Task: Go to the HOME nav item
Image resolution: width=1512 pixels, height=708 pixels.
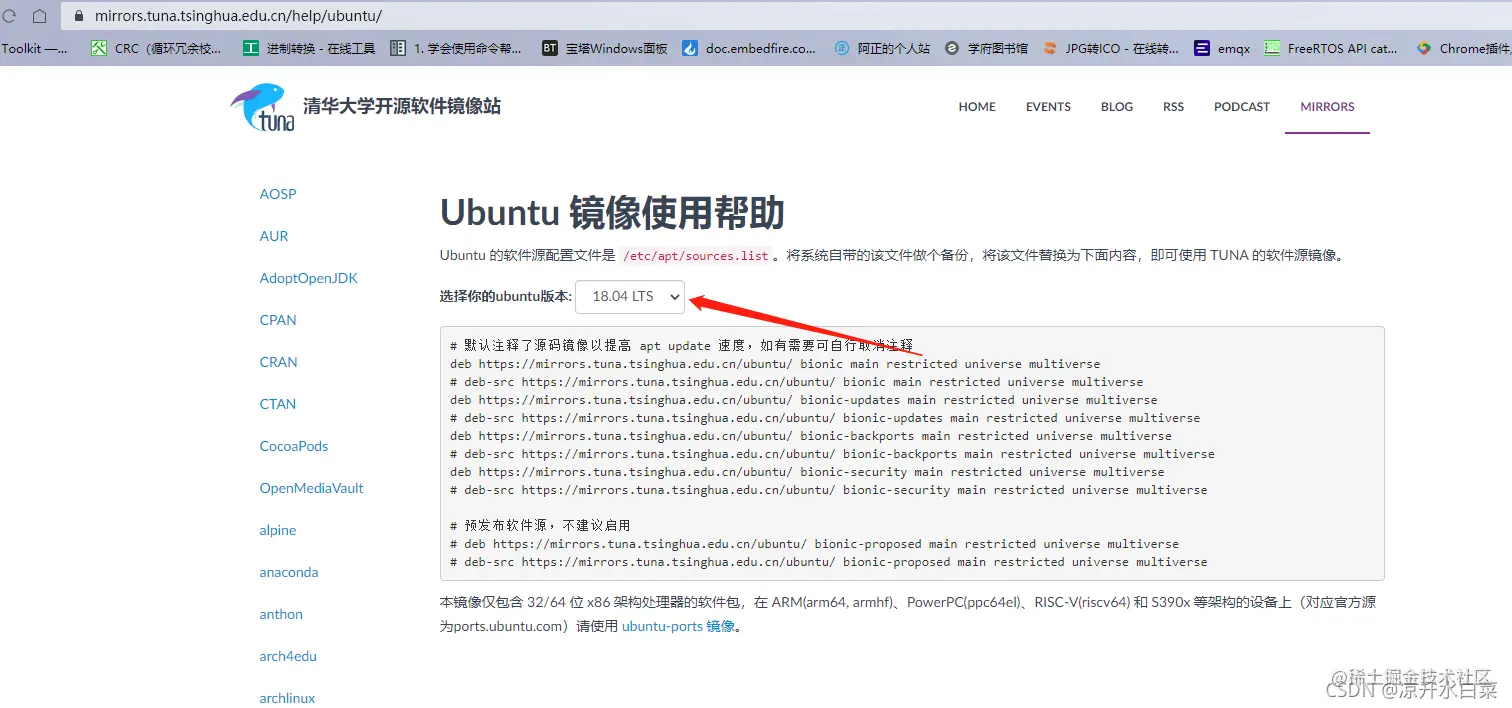Action: tap(977, 107)
